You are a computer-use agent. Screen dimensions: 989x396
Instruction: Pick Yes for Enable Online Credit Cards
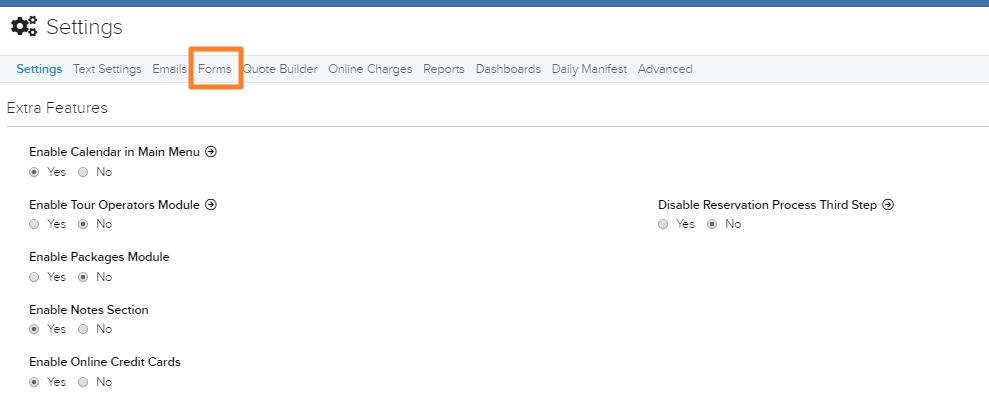tap(34, 381)
